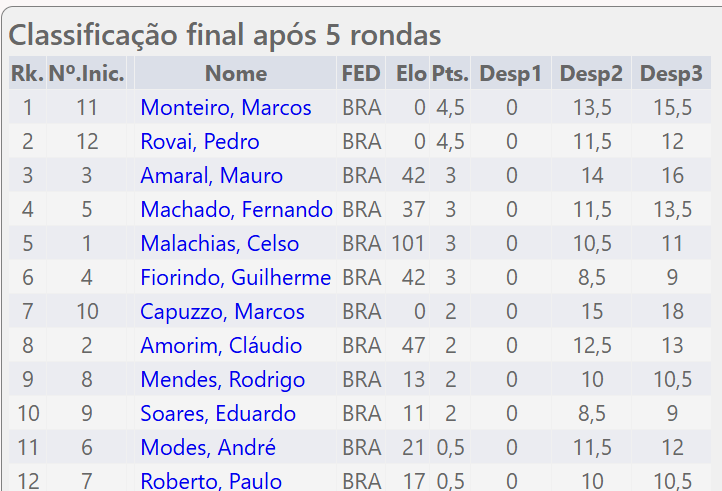Select the Machado, Fernando link
Image resolution: width=722 pixels, height=491 pixels.
point(236,210)
